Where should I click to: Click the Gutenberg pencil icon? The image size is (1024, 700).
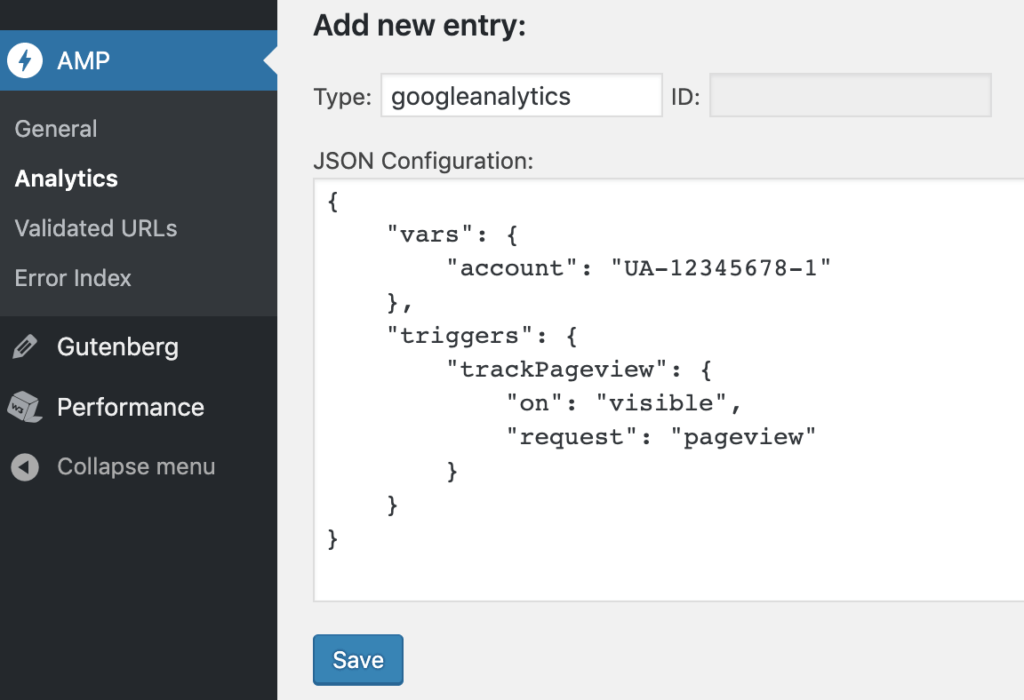[25, 347]
